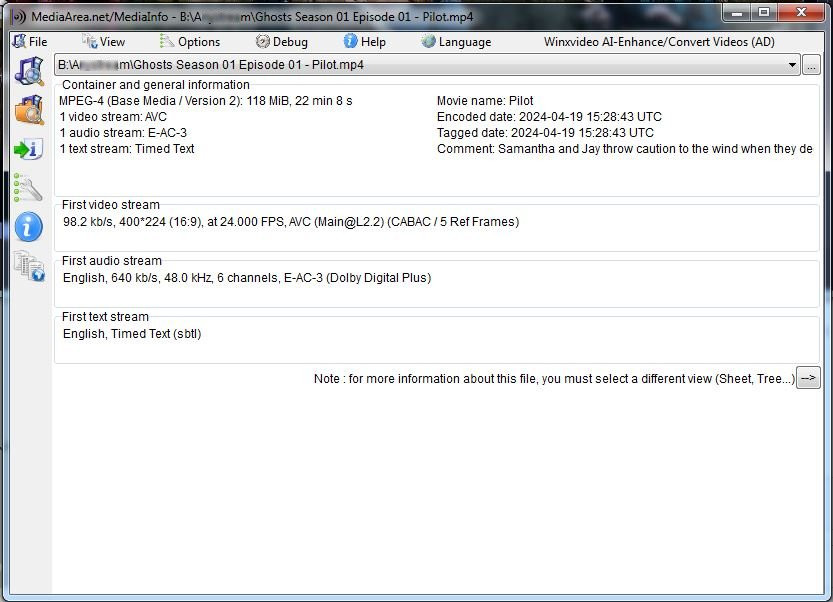Click the file path combo box field

pos(427,65)
